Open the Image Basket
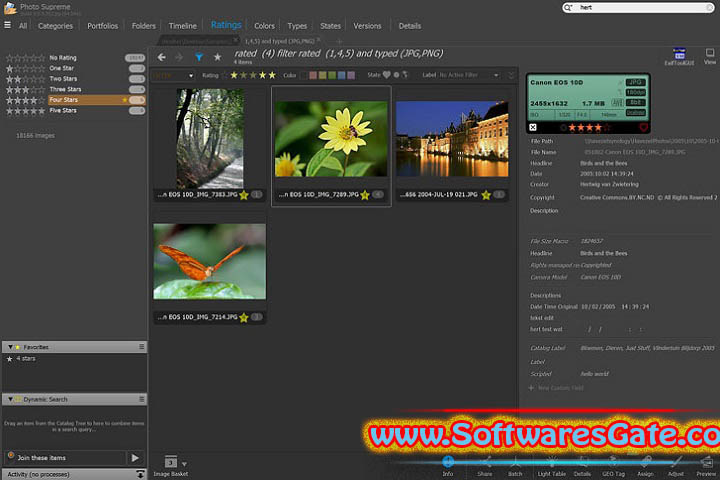This screenshot has height=480, width=720. 170,466
